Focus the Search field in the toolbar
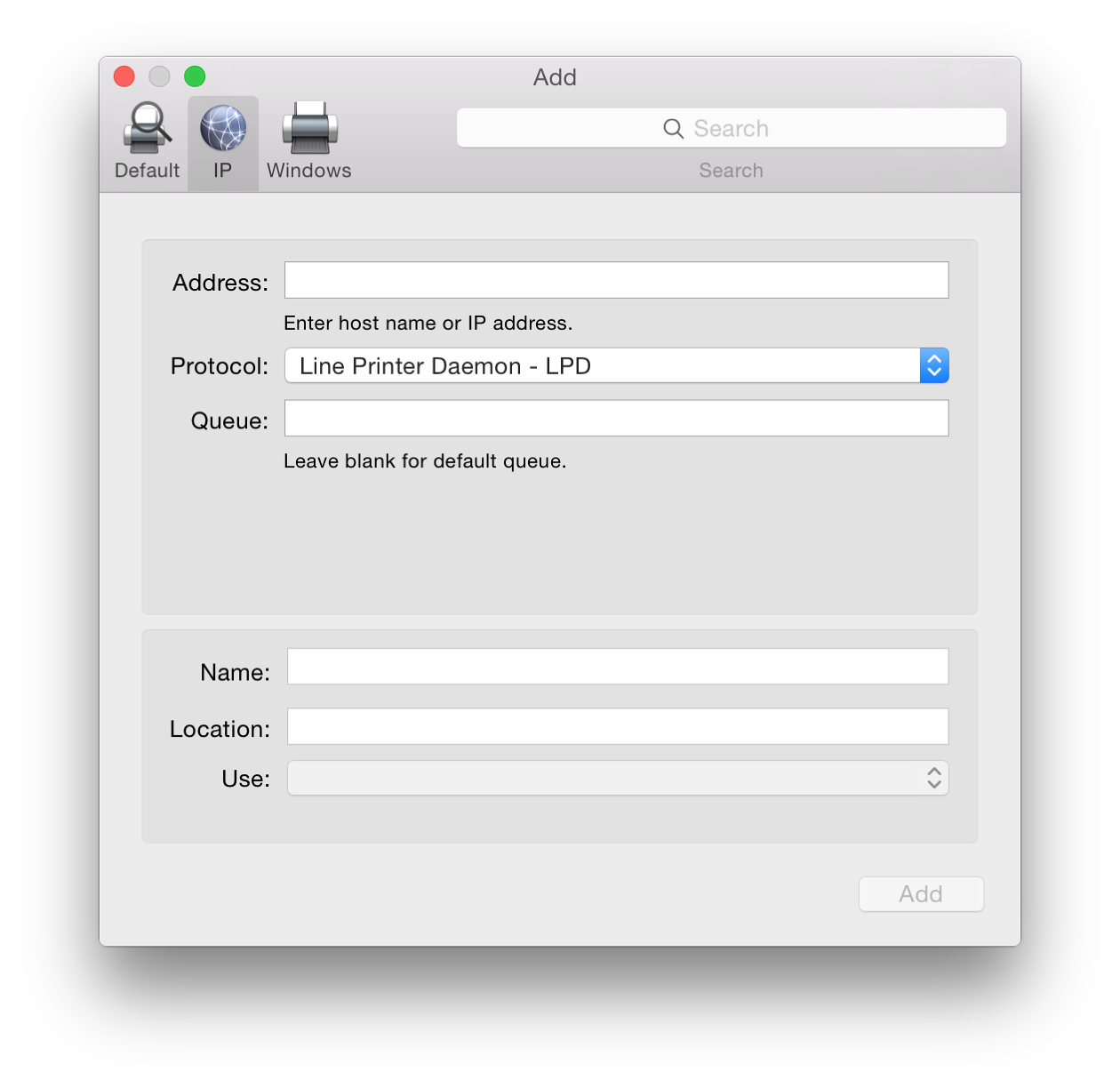1120x1088 pixels. pos(732,128)
